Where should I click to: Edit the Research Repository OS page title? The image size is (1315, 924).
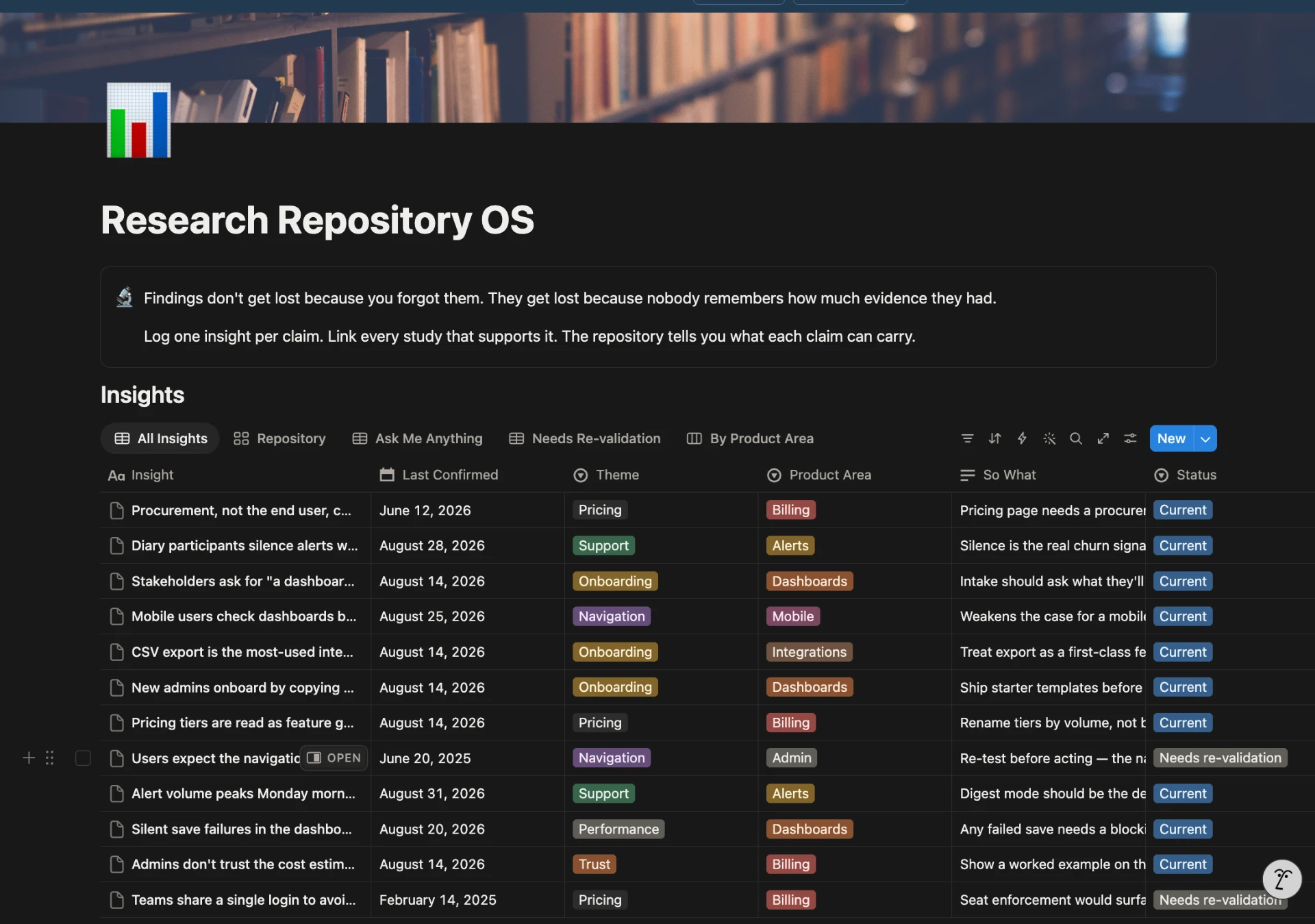click(x=317, y=220)
